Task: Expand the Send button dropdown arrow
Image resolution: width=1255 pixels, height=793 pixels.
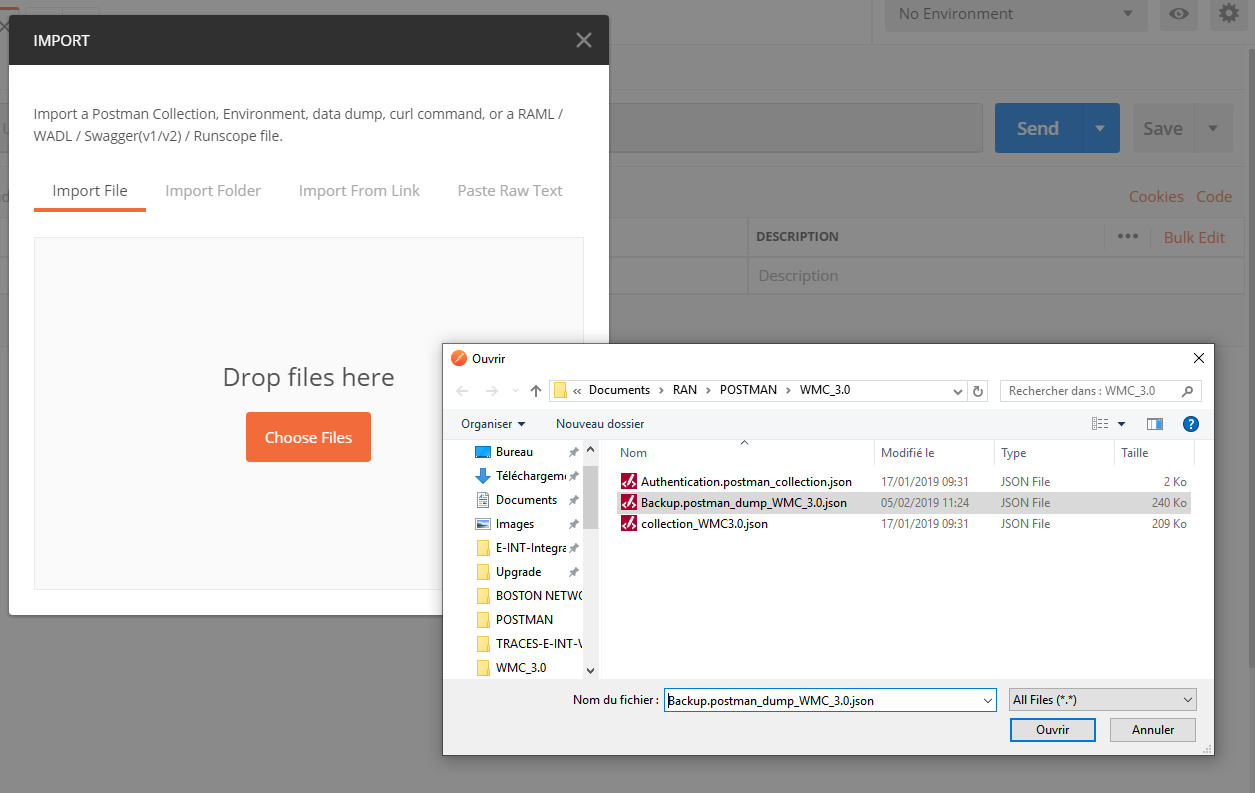Action: click(x=1100, y=128)
